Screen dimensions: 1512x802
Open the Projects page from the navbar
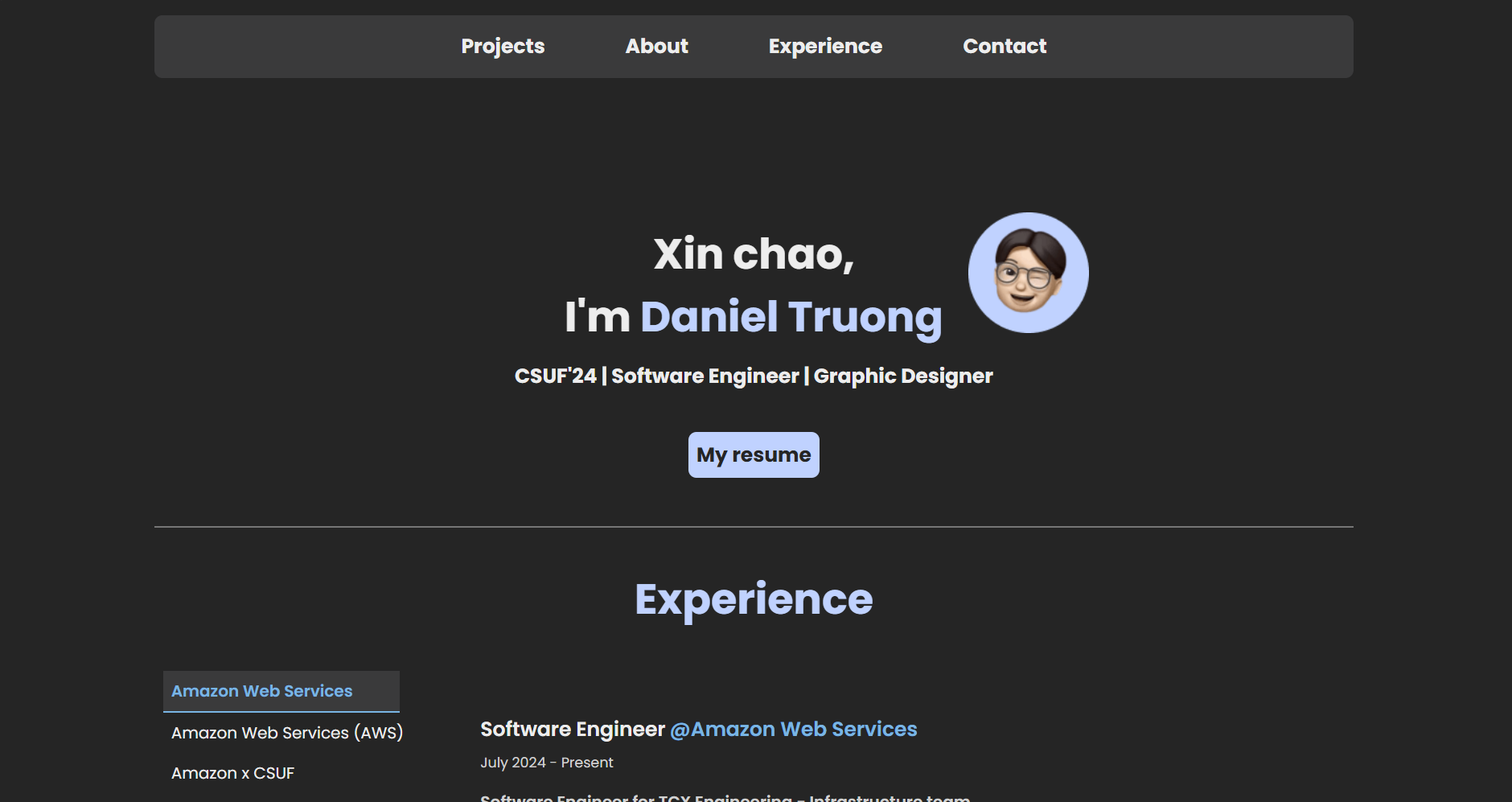pyautogui.click(x=502, y=46)
